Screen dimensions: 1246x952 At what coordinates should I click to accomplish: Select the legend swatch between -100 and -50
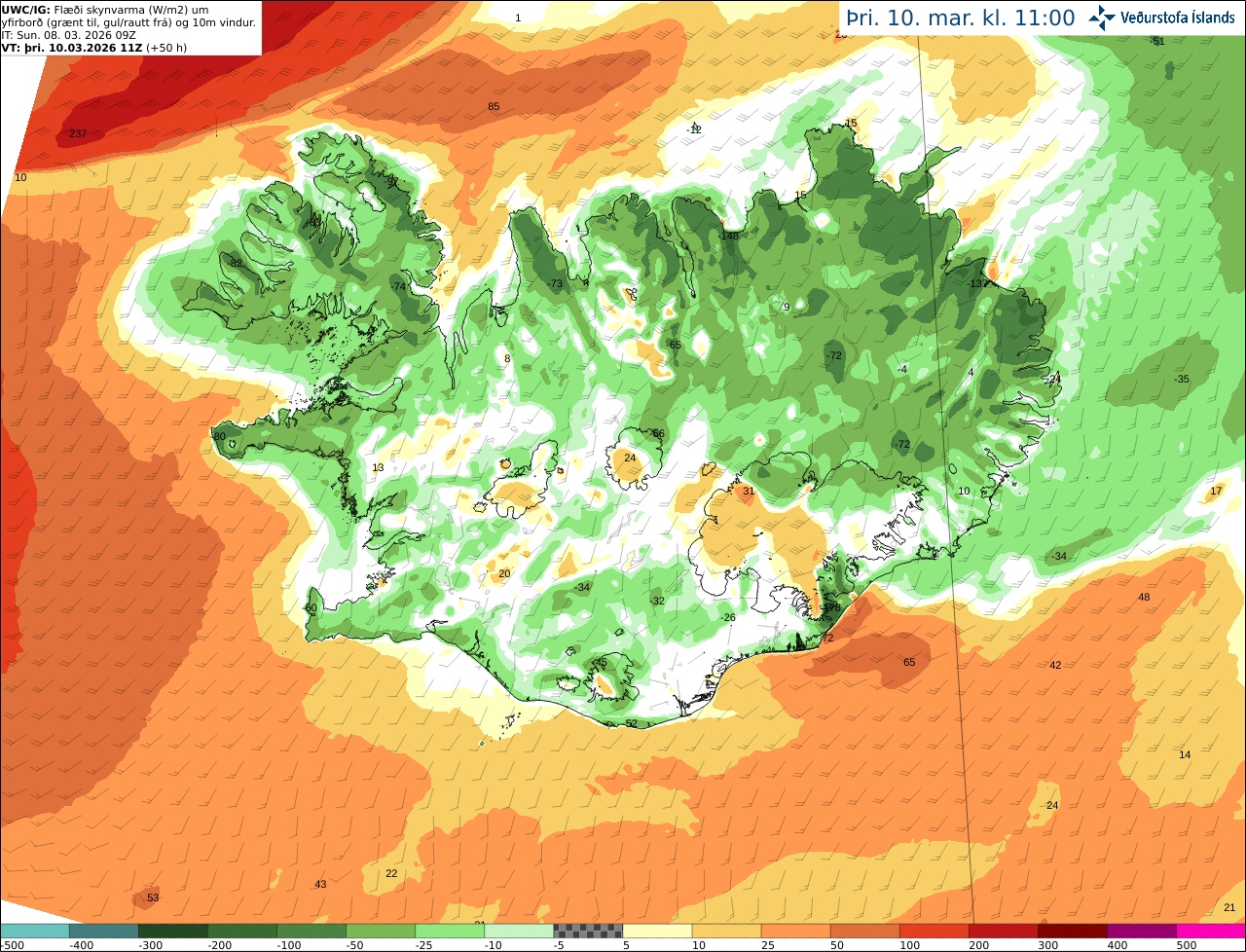[311, 931]
